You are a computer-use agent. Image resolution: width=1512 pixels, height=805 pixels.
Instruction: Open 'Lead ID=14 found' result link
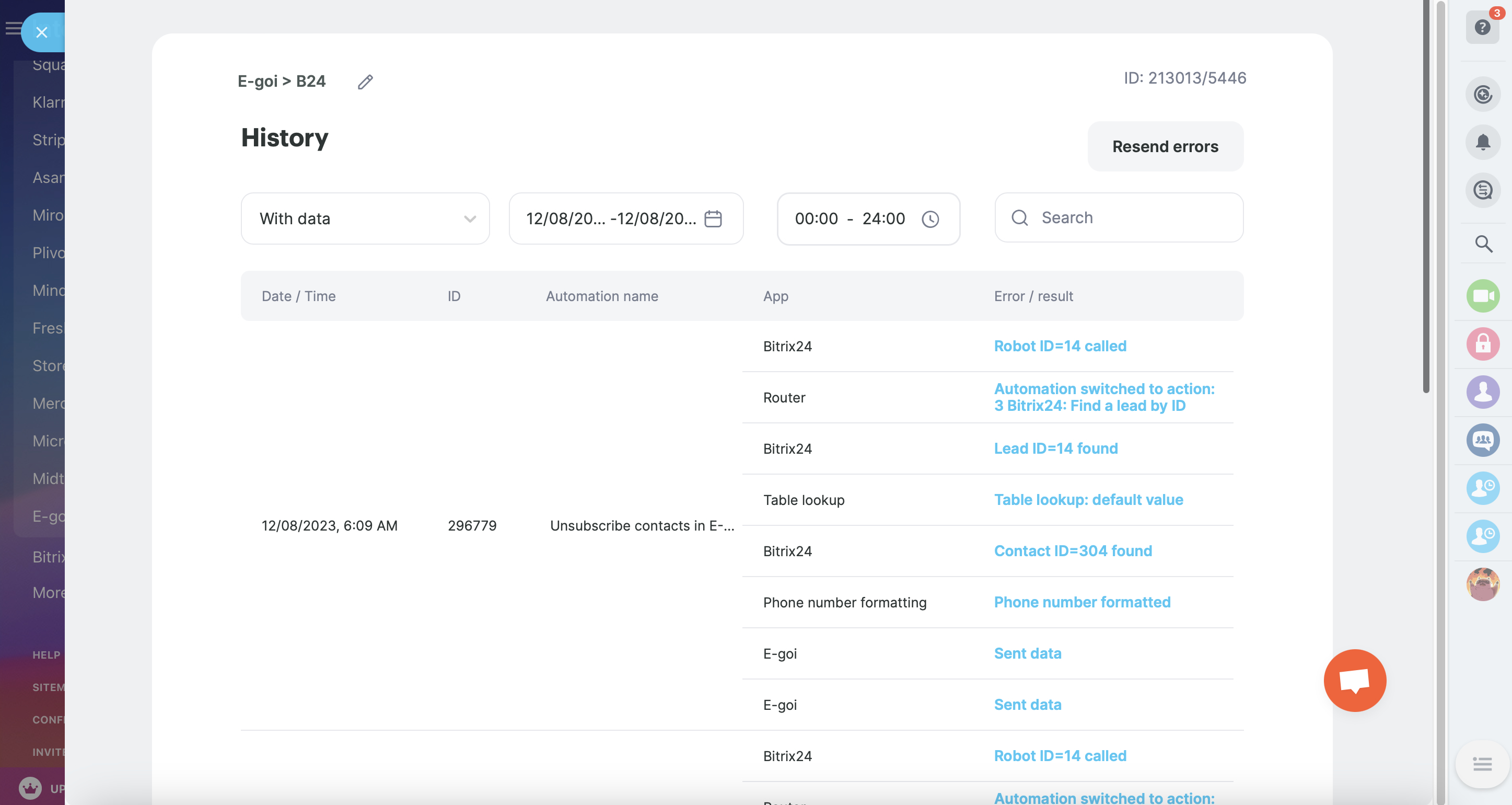click(x=1055, y=448)
